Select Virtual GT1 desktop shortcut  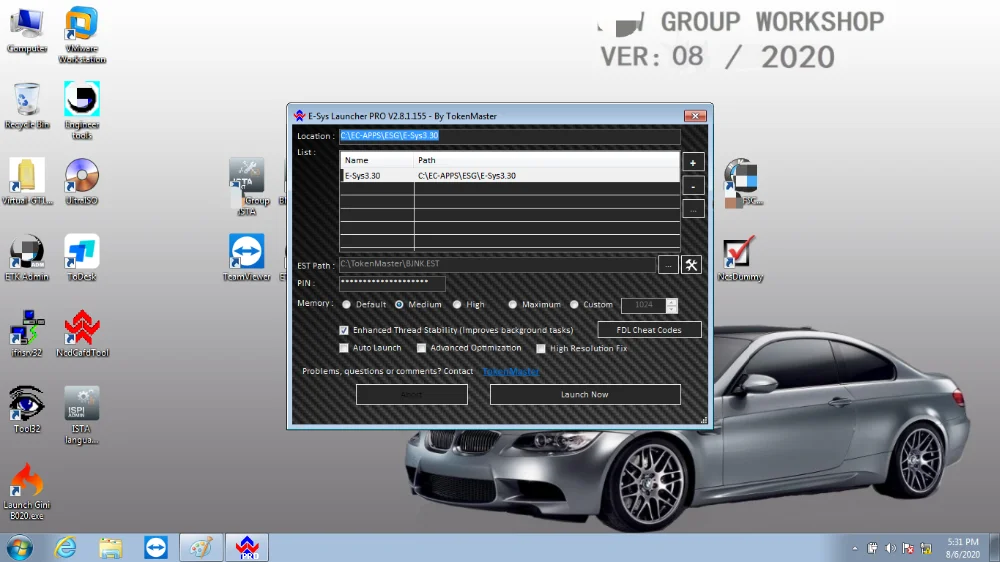point(26,182)
